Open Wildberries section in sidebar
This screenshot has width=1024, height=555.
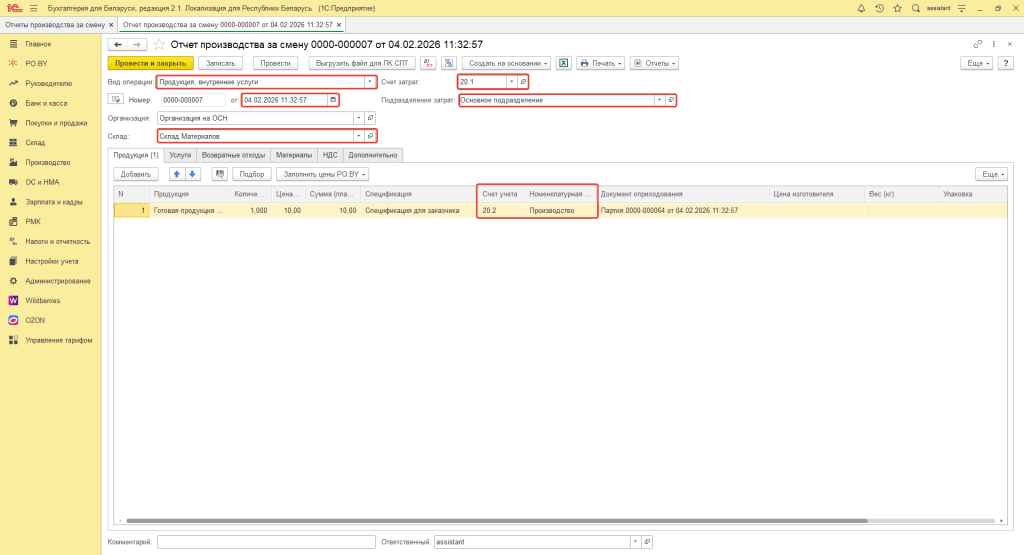(x=42, y=300)
